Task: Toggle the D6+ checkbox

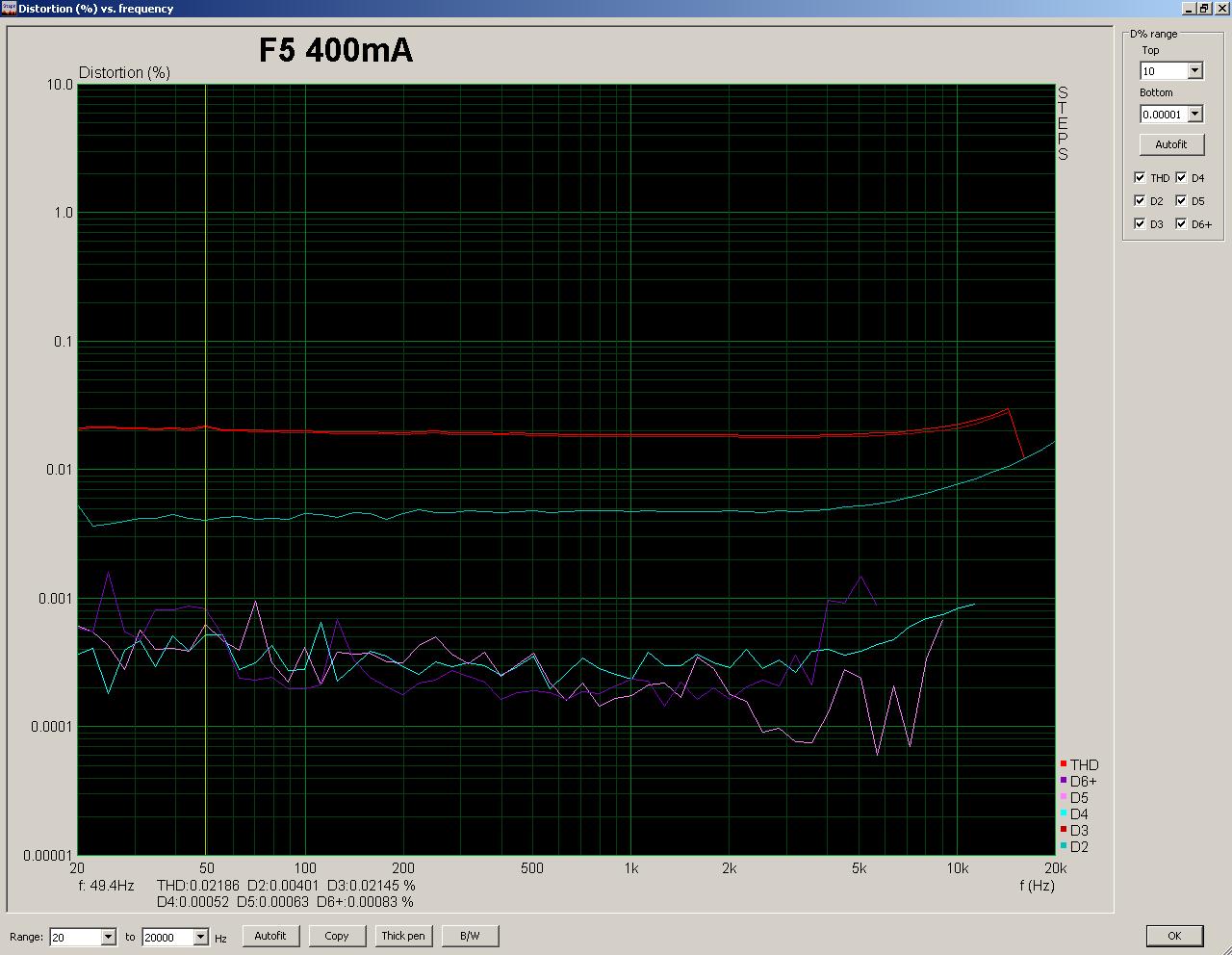Action: pyautogui.click(x=1181, y=223)
